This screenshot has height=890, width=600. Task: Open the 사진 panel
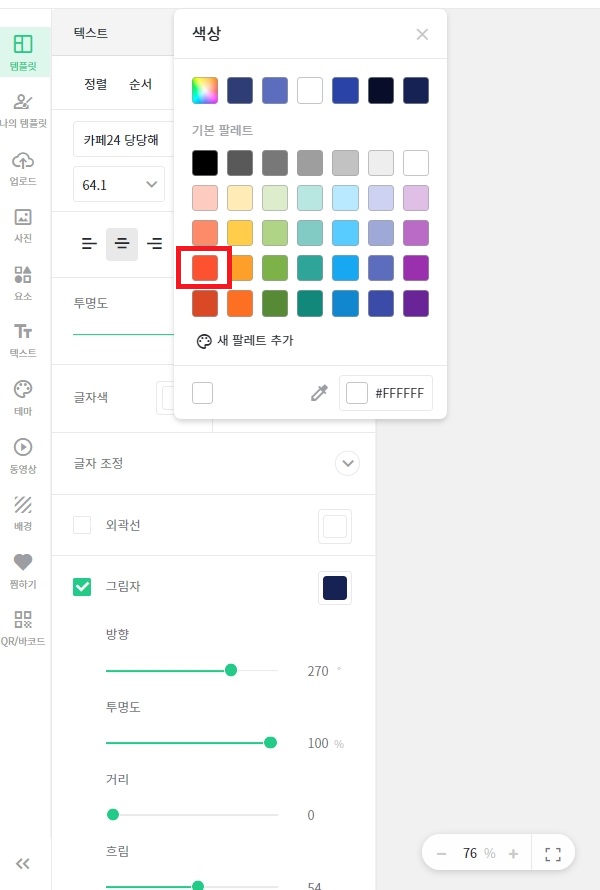click(23, 226)
